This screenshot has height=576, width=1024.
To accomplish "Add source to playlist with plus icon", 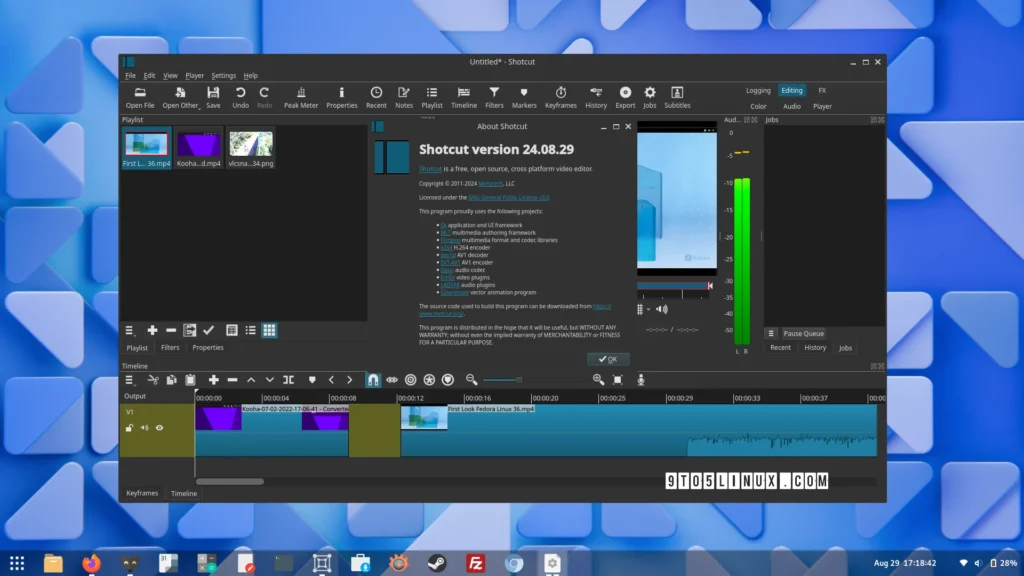I will click(x=152, y=330).
